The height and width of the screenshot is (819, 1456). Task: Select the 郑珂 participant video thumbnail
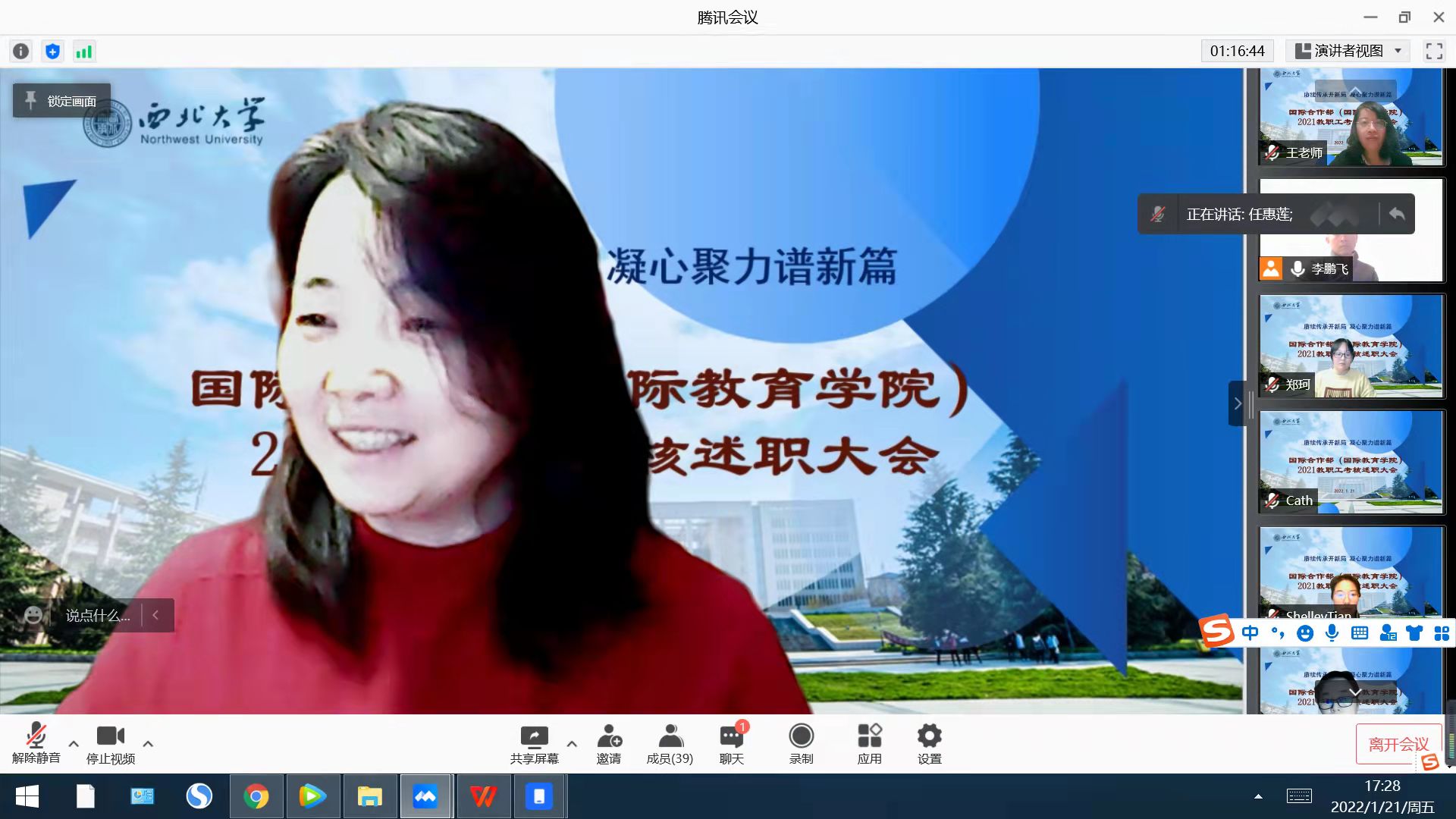coord(1351,347)
